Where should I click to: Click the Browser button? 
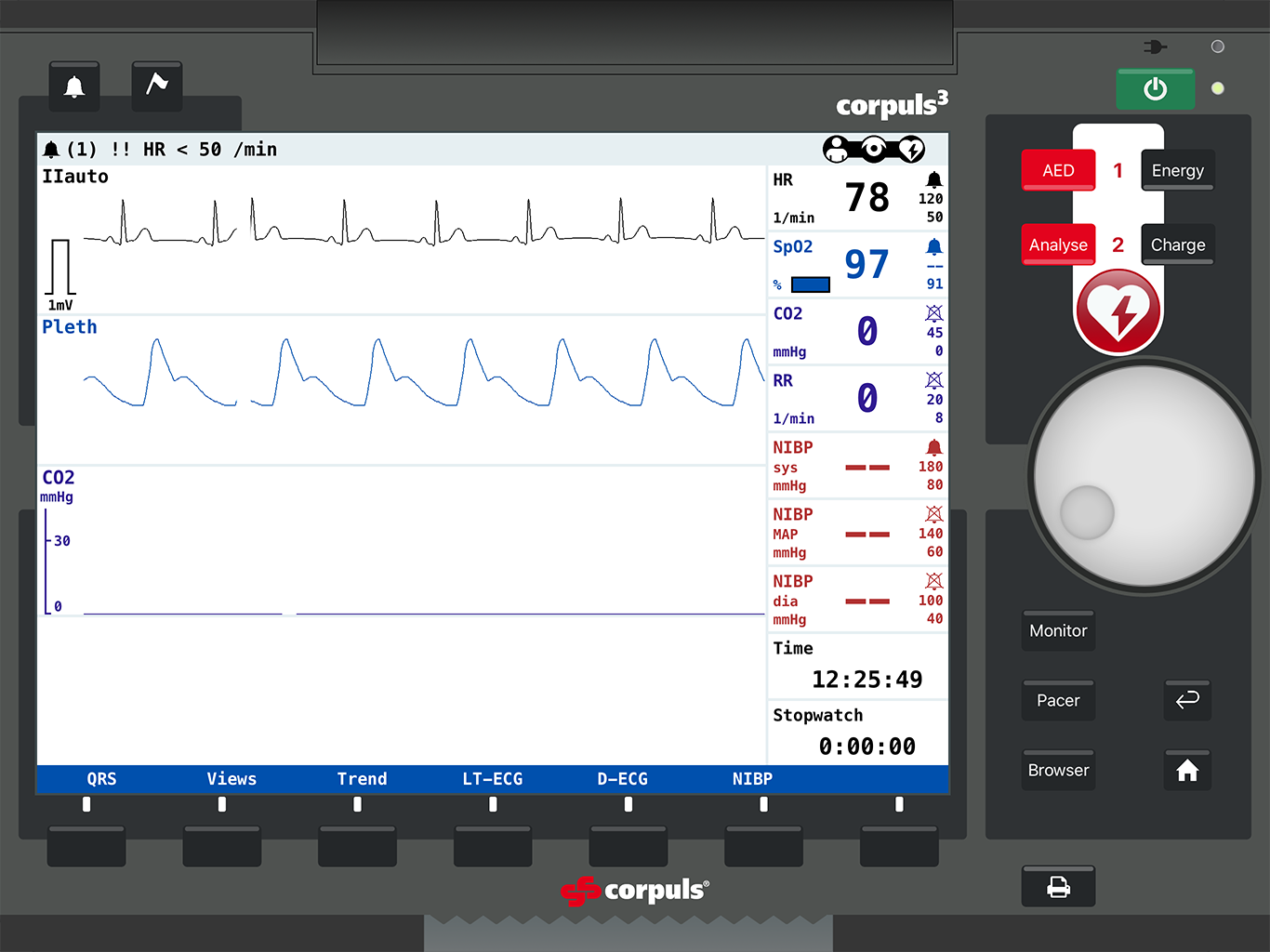[1058, 771]
